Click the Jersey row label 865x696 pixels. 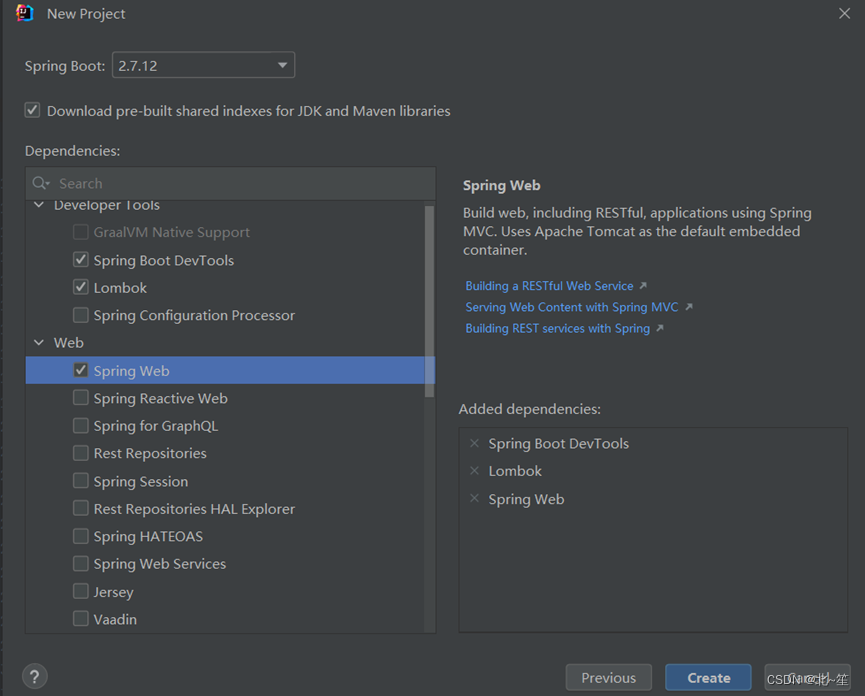(114, 592)
